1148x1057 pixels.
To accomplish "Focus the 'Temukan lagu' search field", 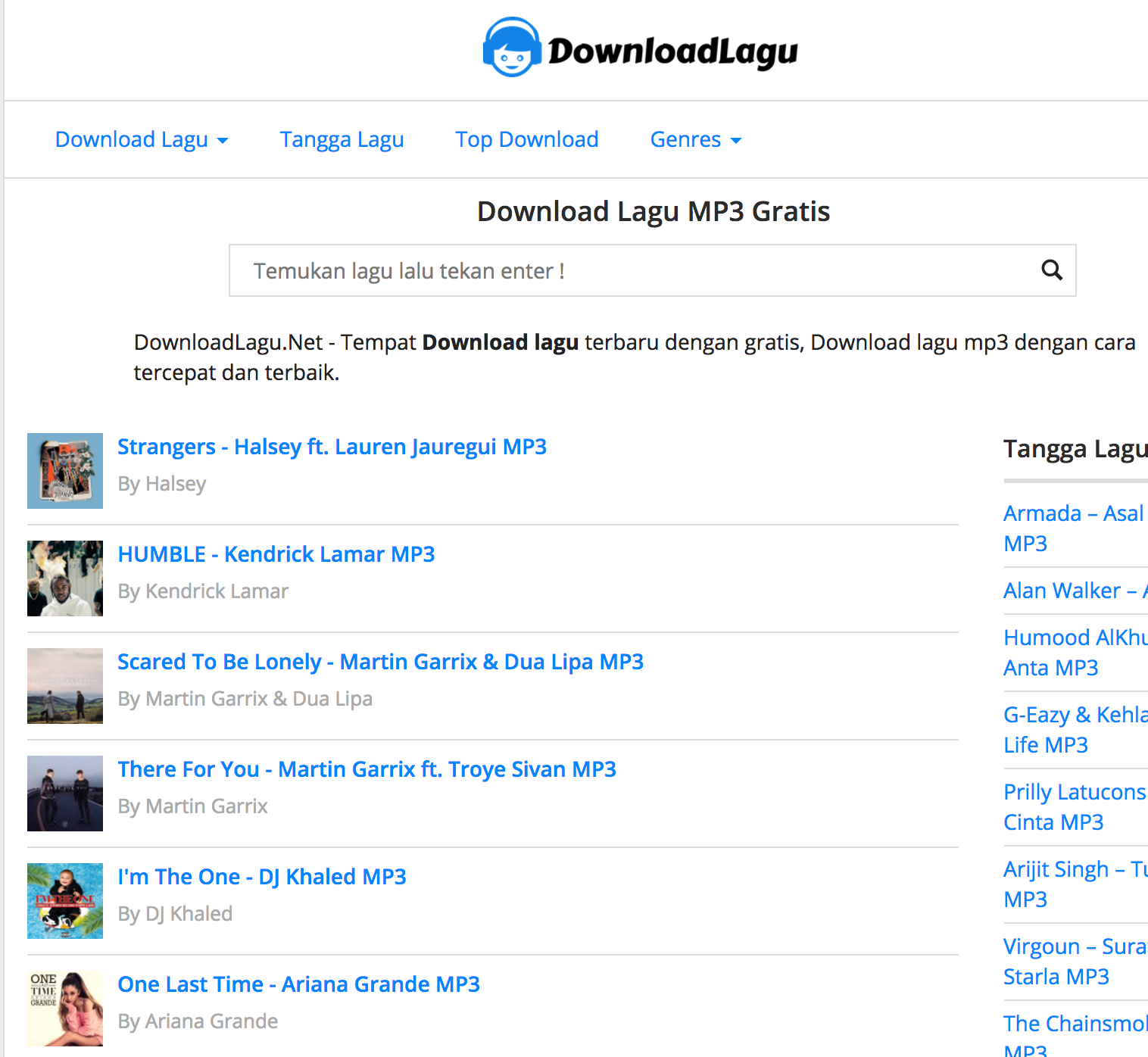I will tap(652, 270).
